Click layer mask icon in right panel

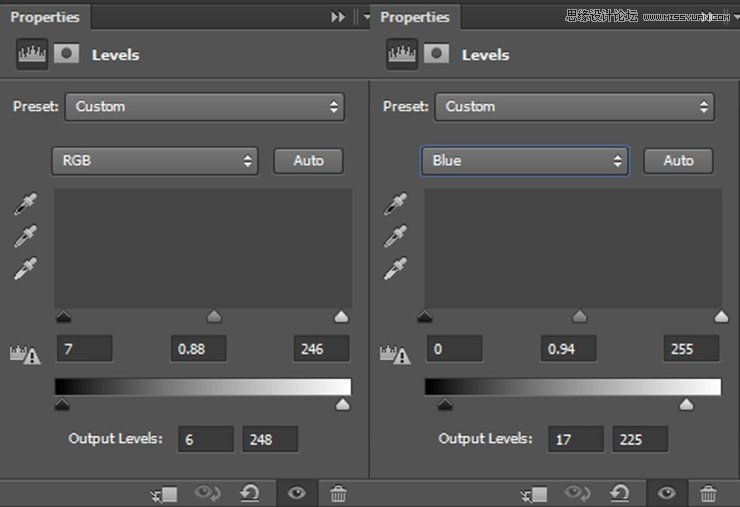437,54
